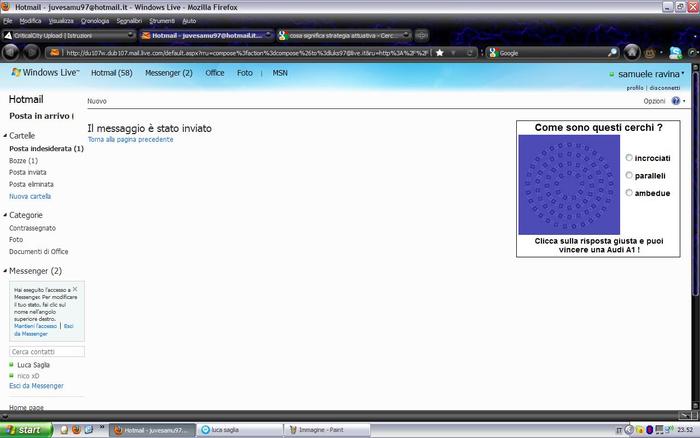Select the Hotmail juvesamu97 browser tab
Image resolution: width=700 pixels, height=438 pixels.
click(206, 35)
